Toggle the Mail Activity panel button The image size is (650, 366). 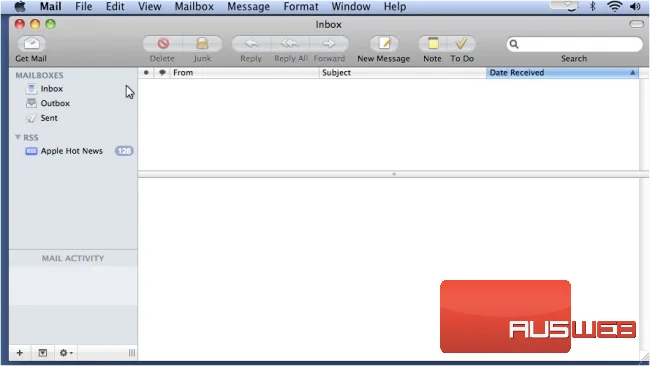[x=43, y=353]
